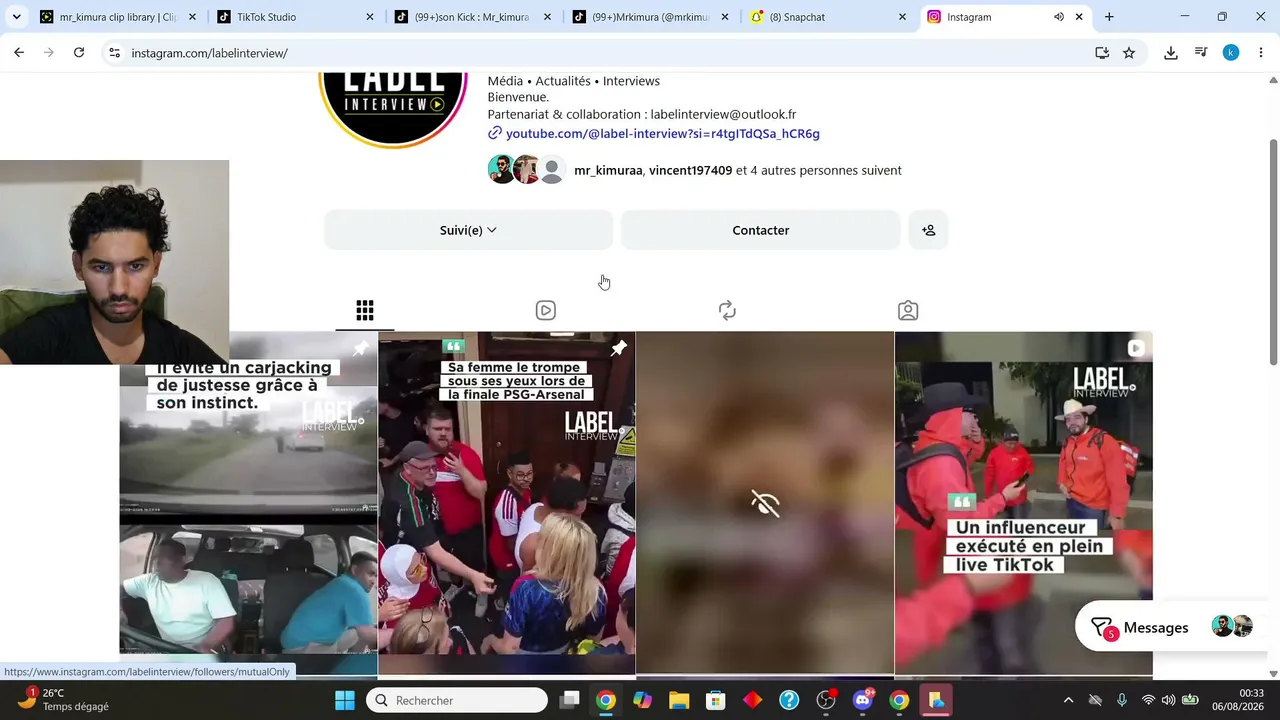Switch to the Reels tab icon
The image size is (1280, 720).
546,311
